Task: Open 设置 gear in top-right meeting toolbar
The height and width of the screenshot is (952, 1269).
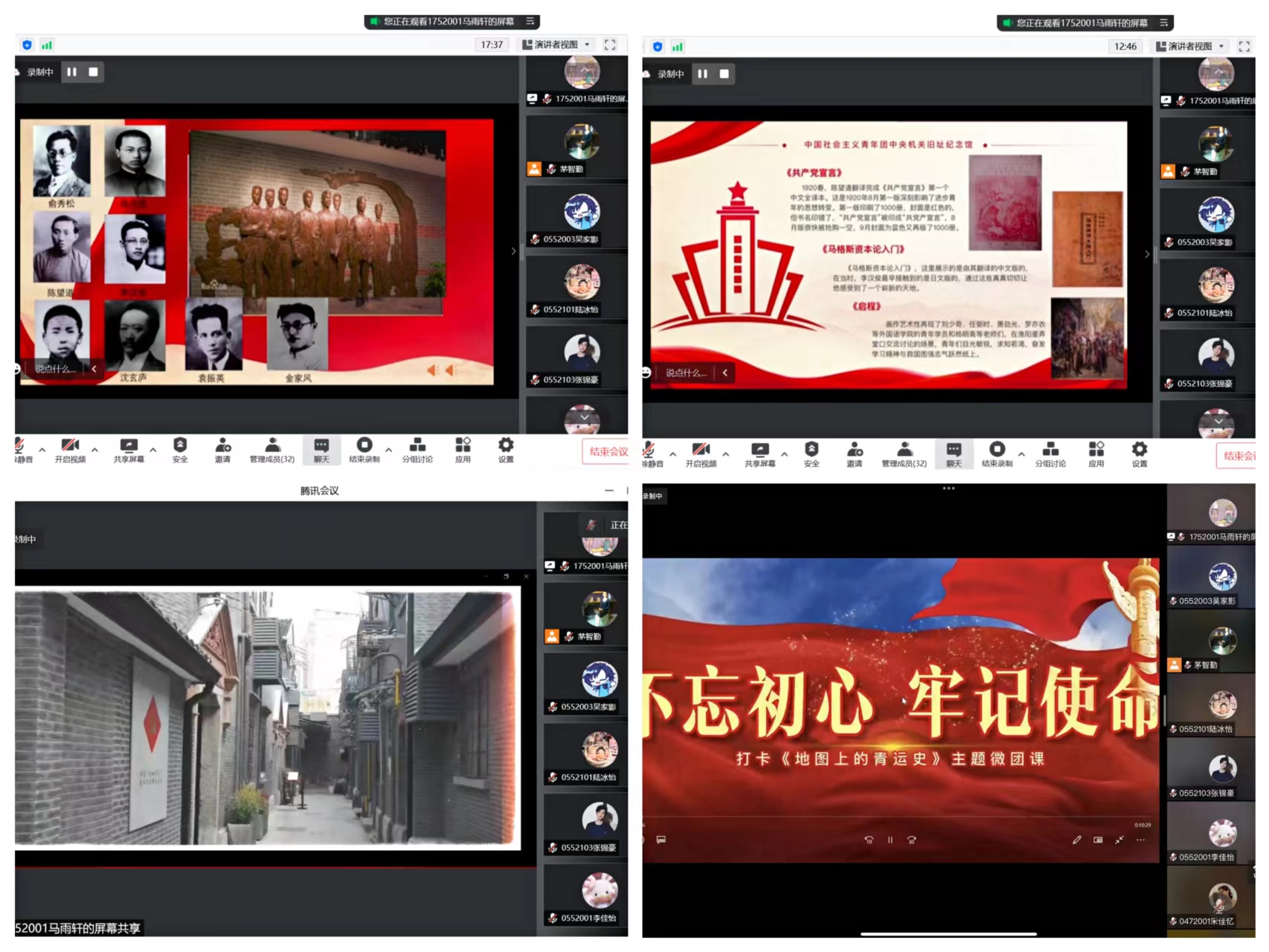Action: (1139, 452)
